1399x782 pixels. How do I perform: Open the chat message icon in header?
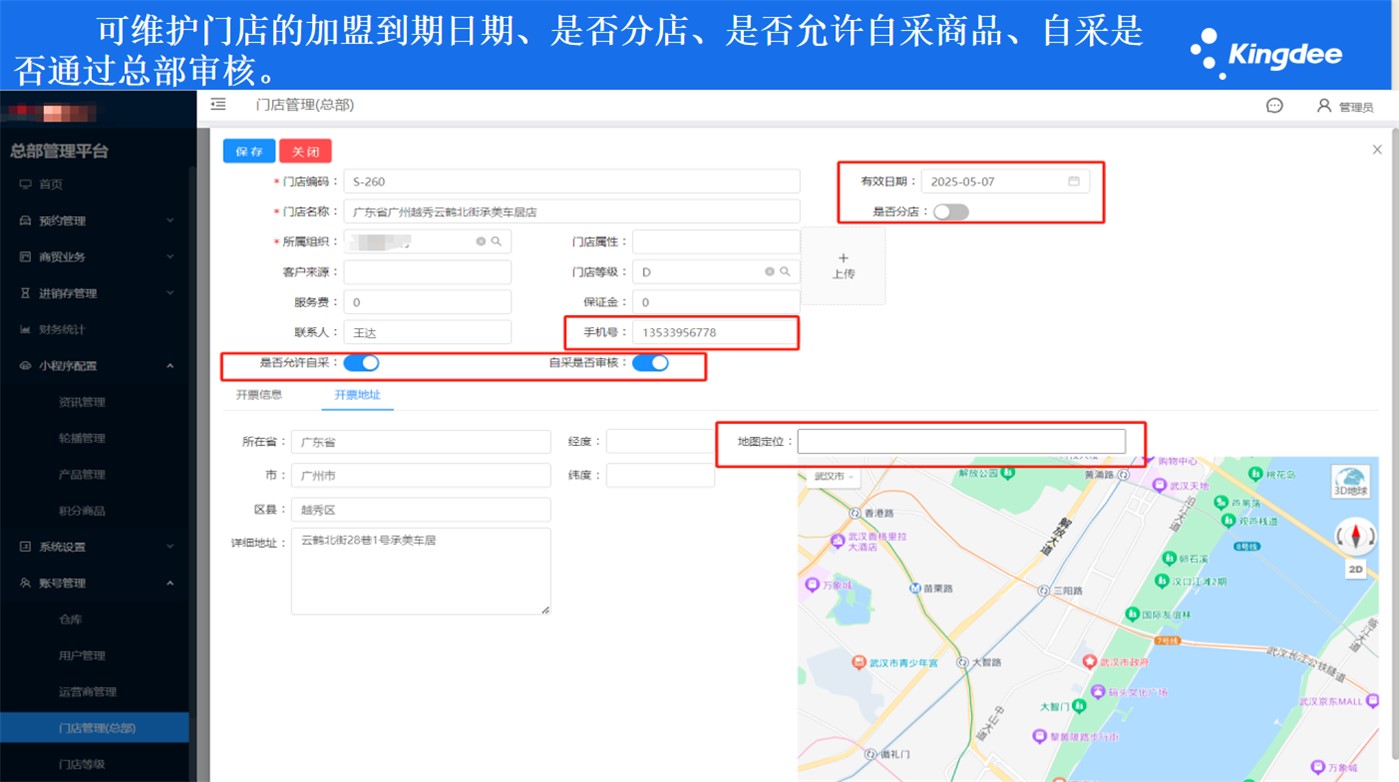coord(1274,106)
